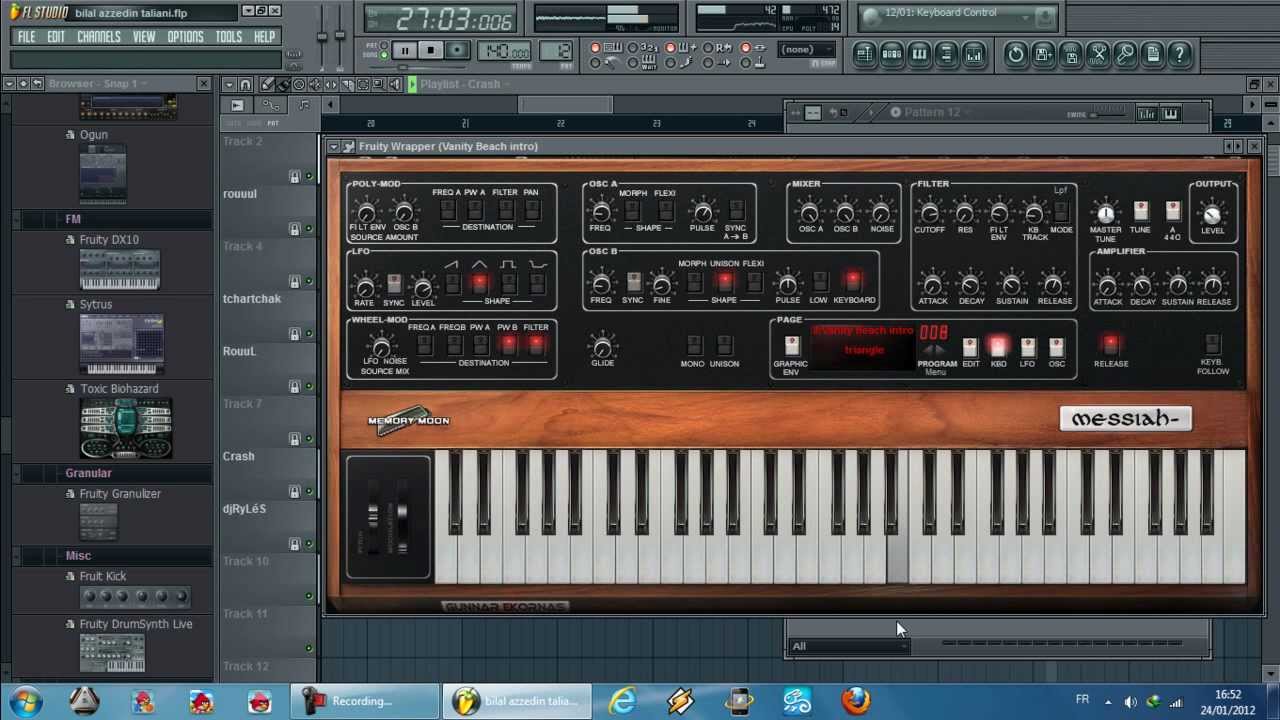
Task: Click the save new version icon
Action: click(1043, 54)
